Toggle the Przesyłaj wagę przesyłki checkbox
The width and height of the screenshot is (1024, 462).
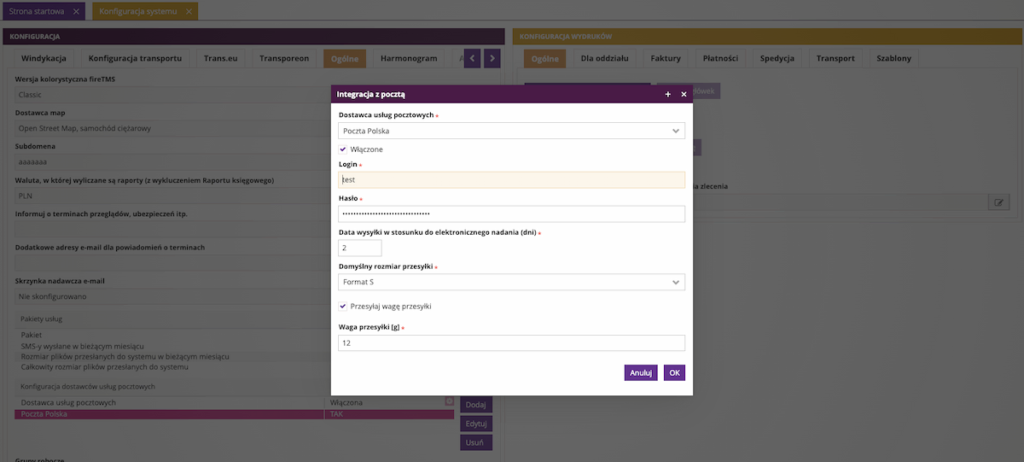point(343,306)
